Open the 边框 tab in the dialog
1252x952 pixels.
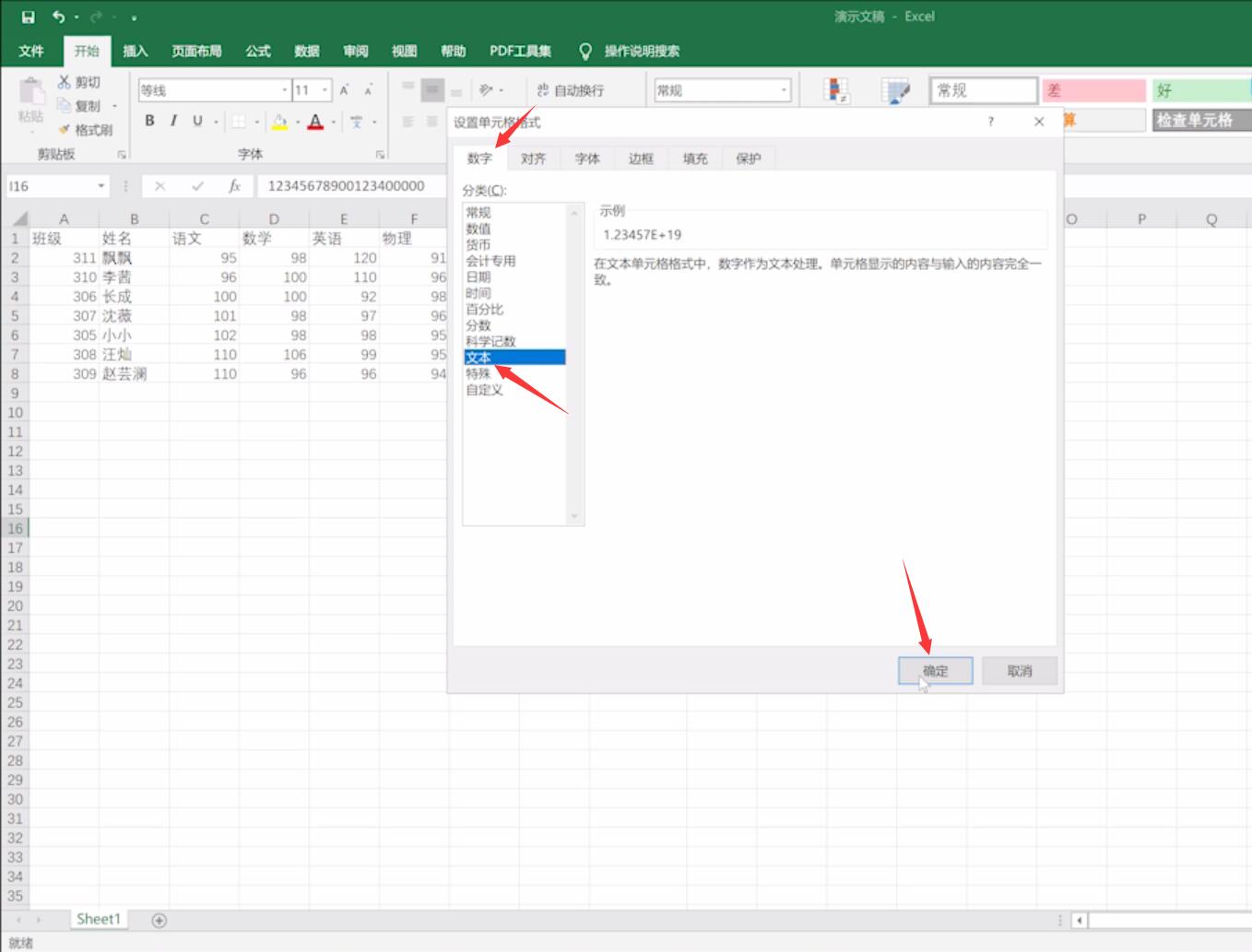641,159
